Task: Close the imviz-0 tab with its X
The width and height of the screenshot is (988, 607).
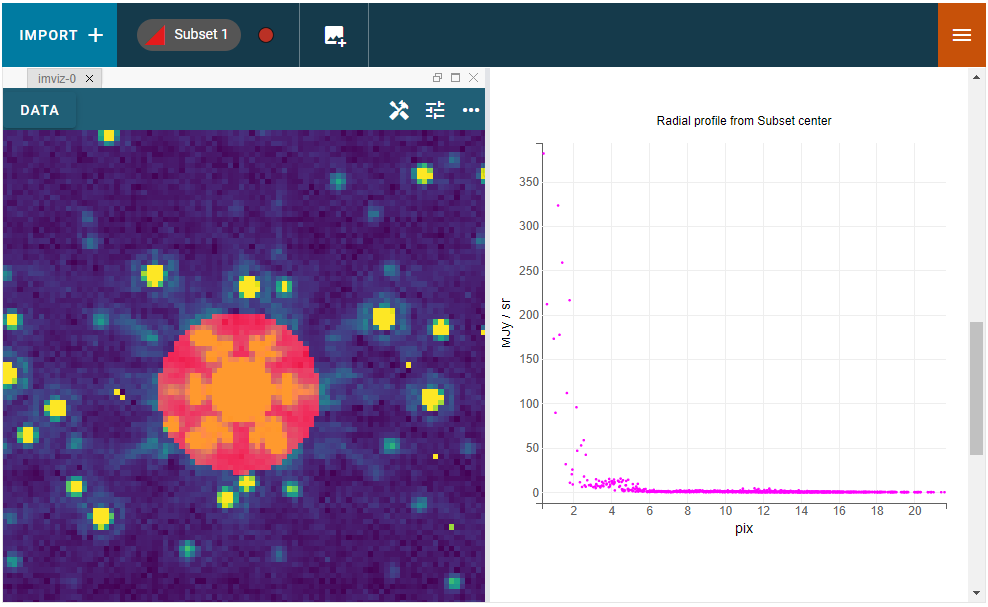Action: (89, 78)
